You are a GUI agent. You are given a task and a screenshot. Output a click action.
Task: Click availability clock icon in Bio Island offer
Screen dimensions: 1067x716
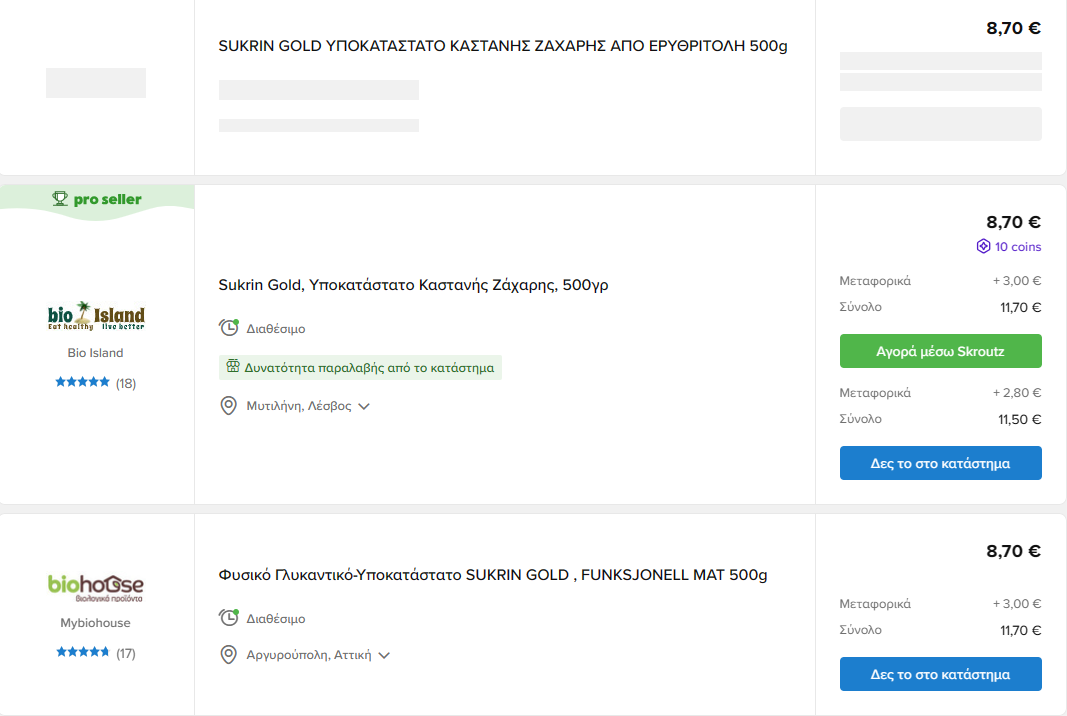pyautogui.click(x=229, y=327)
